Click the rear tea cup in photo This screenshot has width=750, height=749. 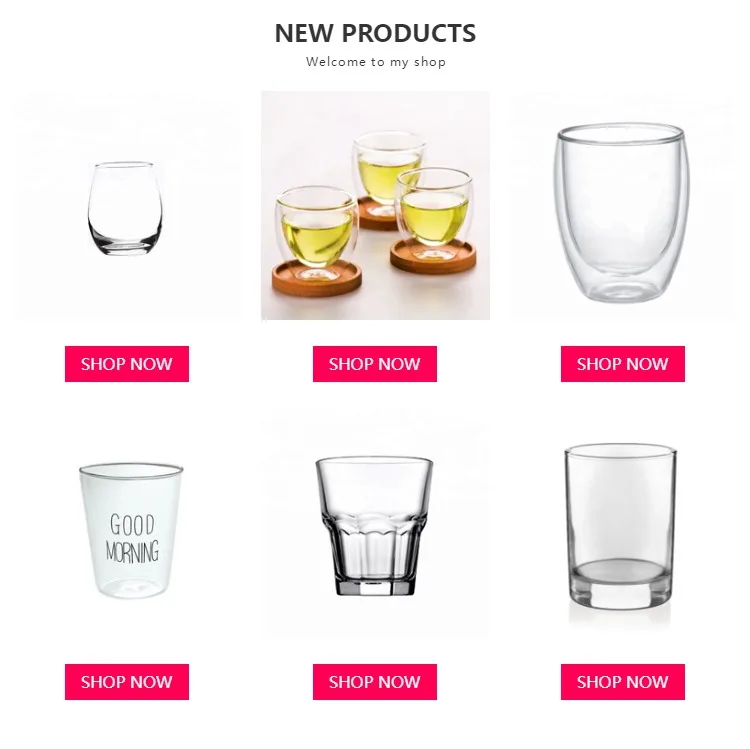click(x=386, y=170)
